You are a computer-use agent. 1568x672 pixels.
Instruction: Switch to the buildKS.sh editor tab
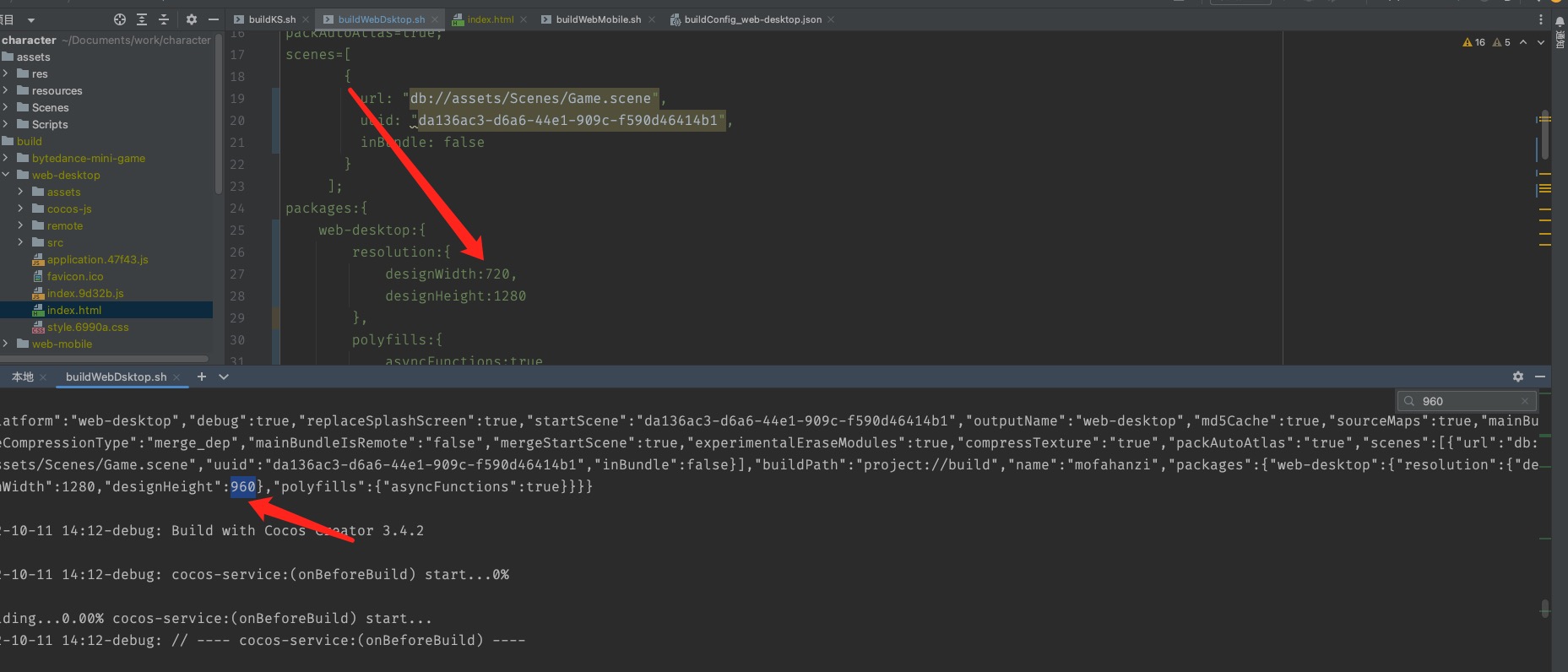(272, 19)
